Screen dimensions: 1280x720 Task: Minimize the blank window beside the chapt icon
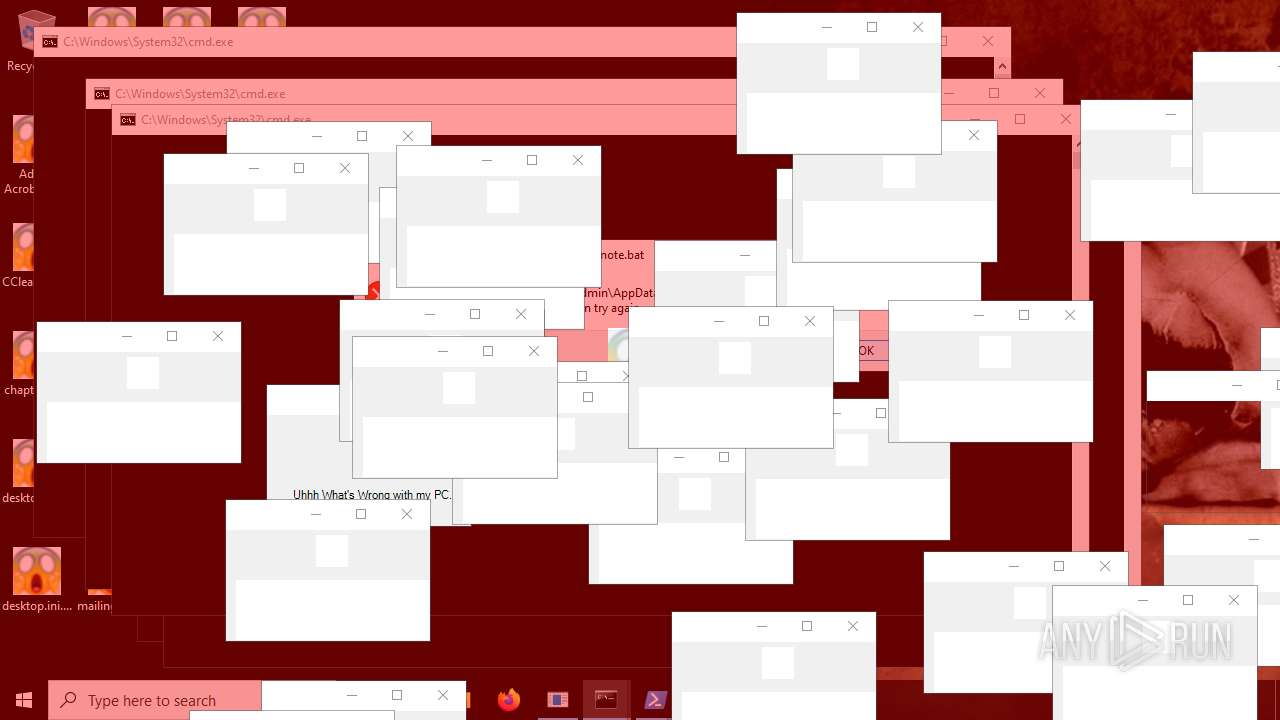point(127,336)
